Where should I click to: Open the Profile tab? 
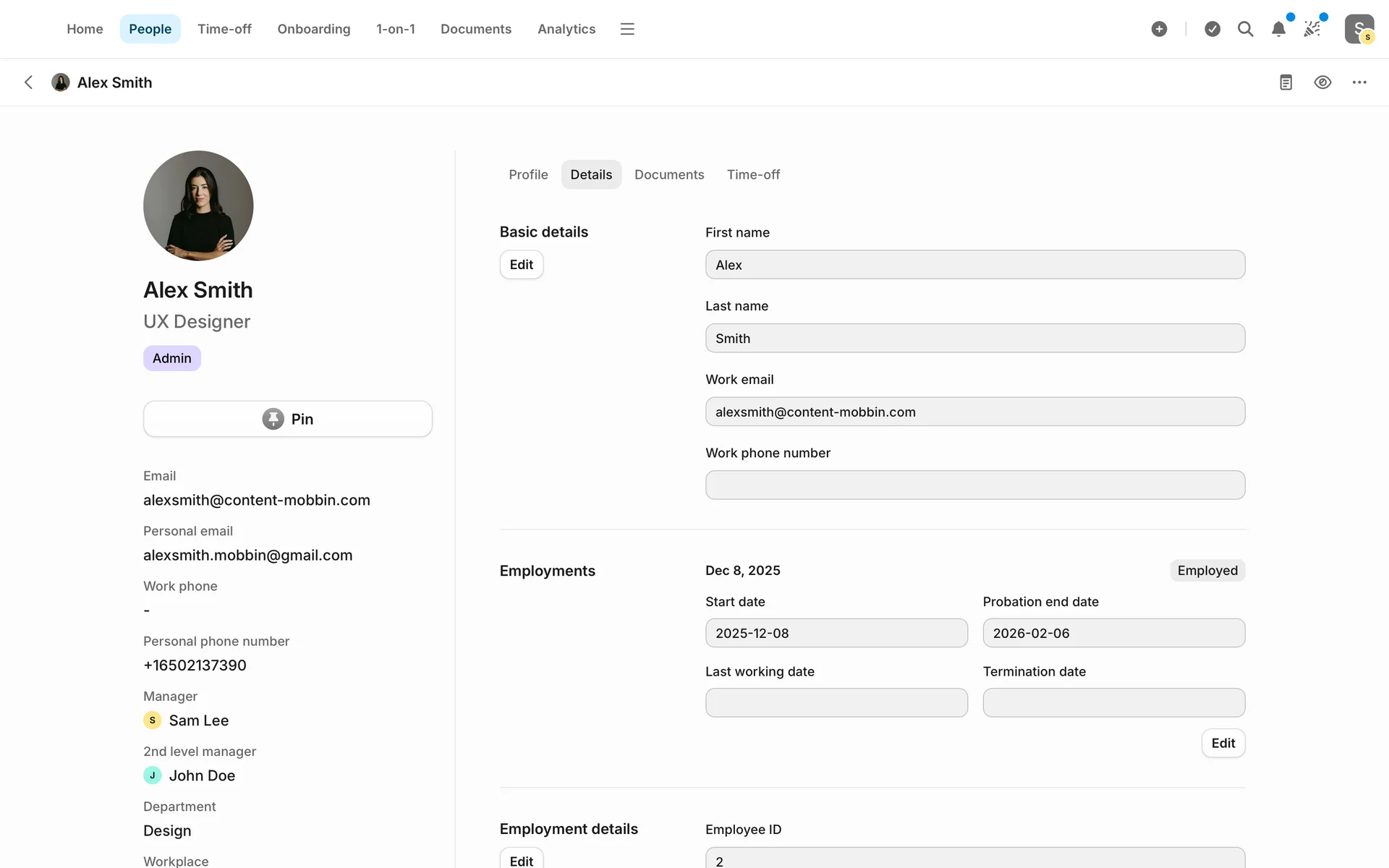(528, 174)
